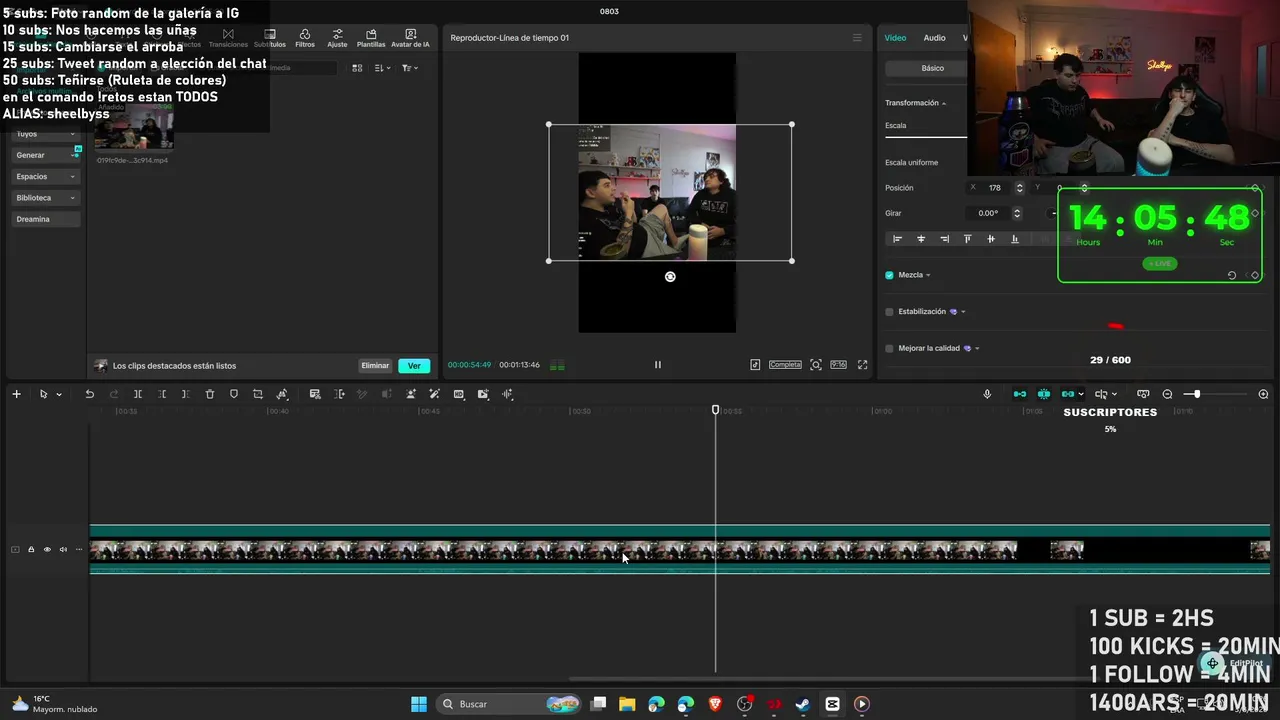1280x720 pixels.
Task: Pause the preview playback
Action: [x=657, y=365]
